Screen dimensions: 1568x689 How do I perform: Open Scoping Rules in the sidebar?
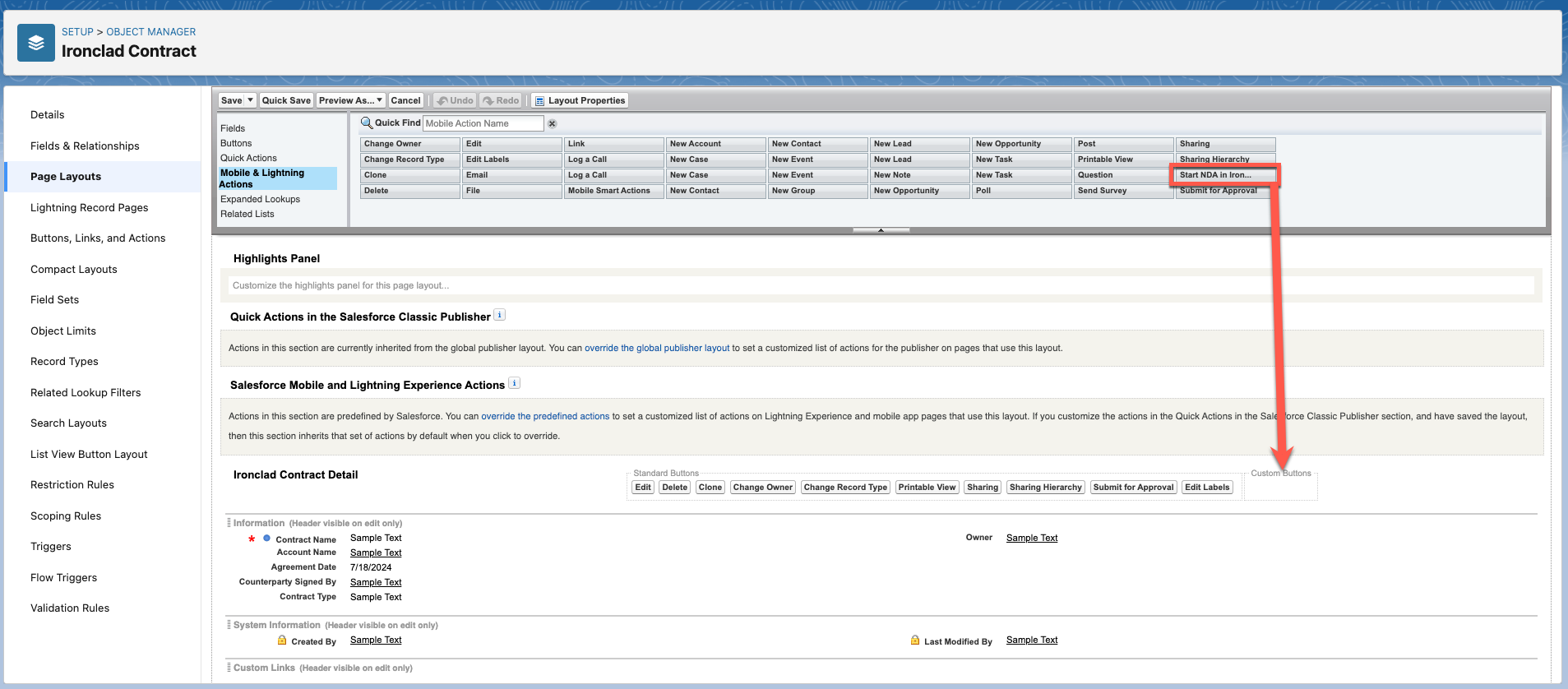(66, 516)
